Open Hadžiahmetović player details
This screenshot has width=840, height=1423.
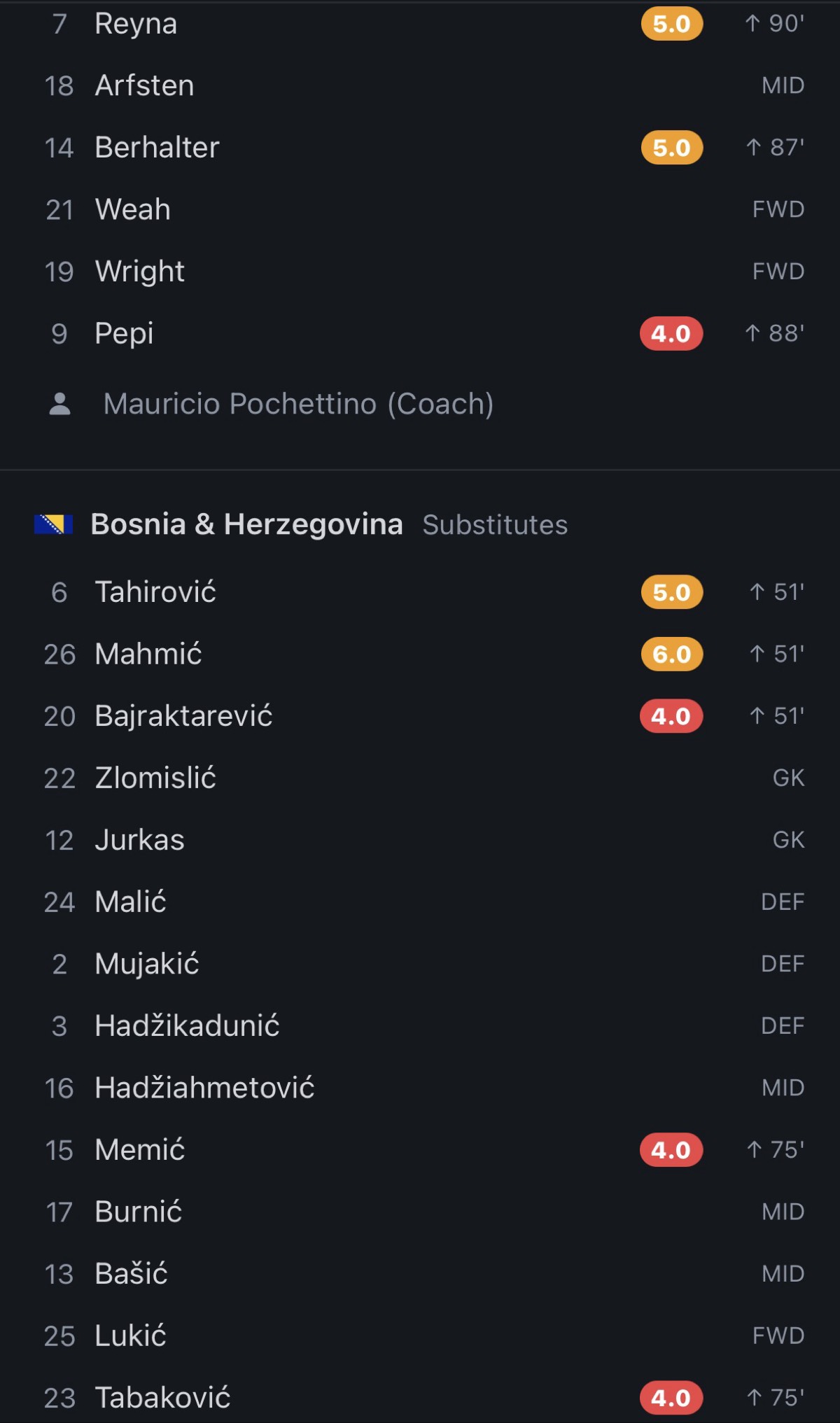tap(420, 1088)
